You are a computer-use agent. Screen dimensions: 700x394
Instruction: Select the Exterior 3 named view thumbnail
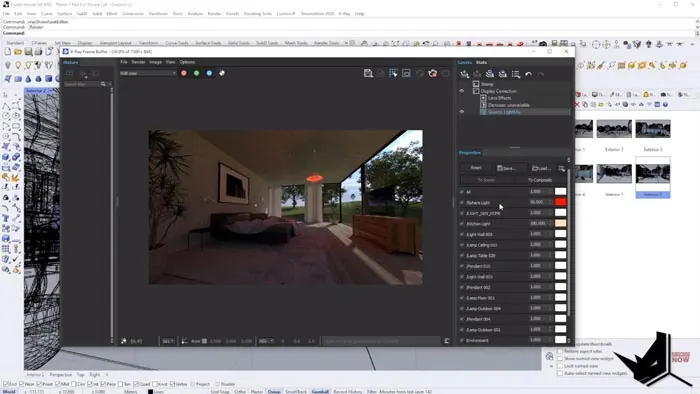(x=653, y=129)
